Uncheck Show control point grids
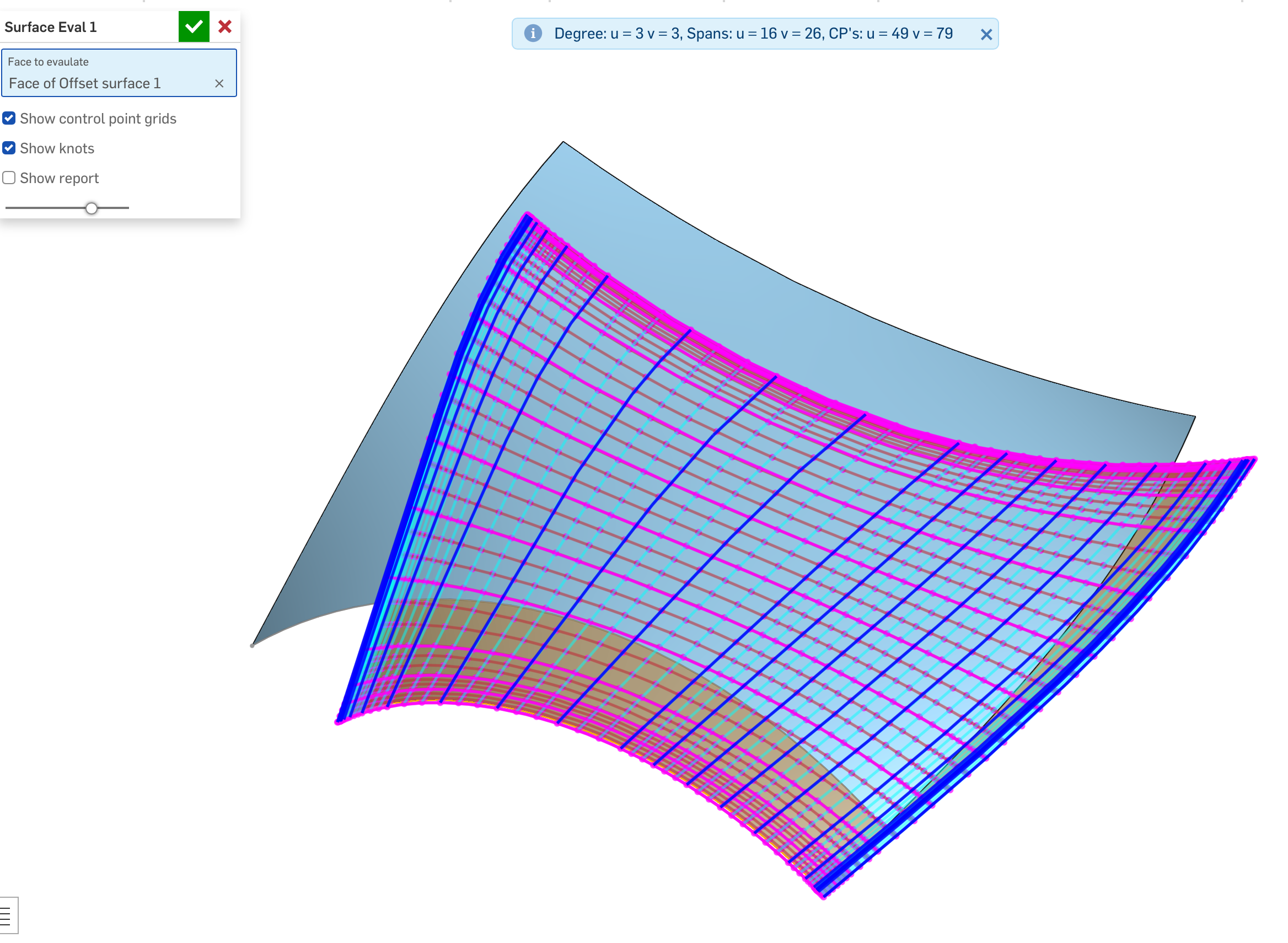The width and height of the screenshot is (1288, 943). [x=9, y=118]
